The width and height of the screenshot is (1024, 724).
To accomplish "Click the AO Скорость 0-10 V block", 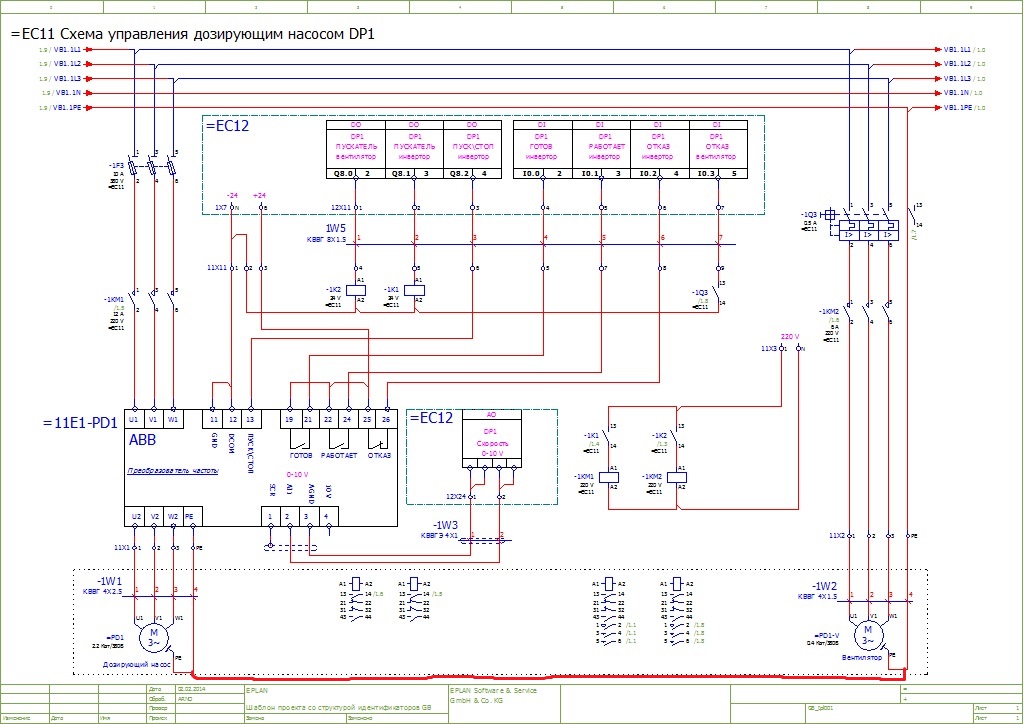I will pos(490,439).
